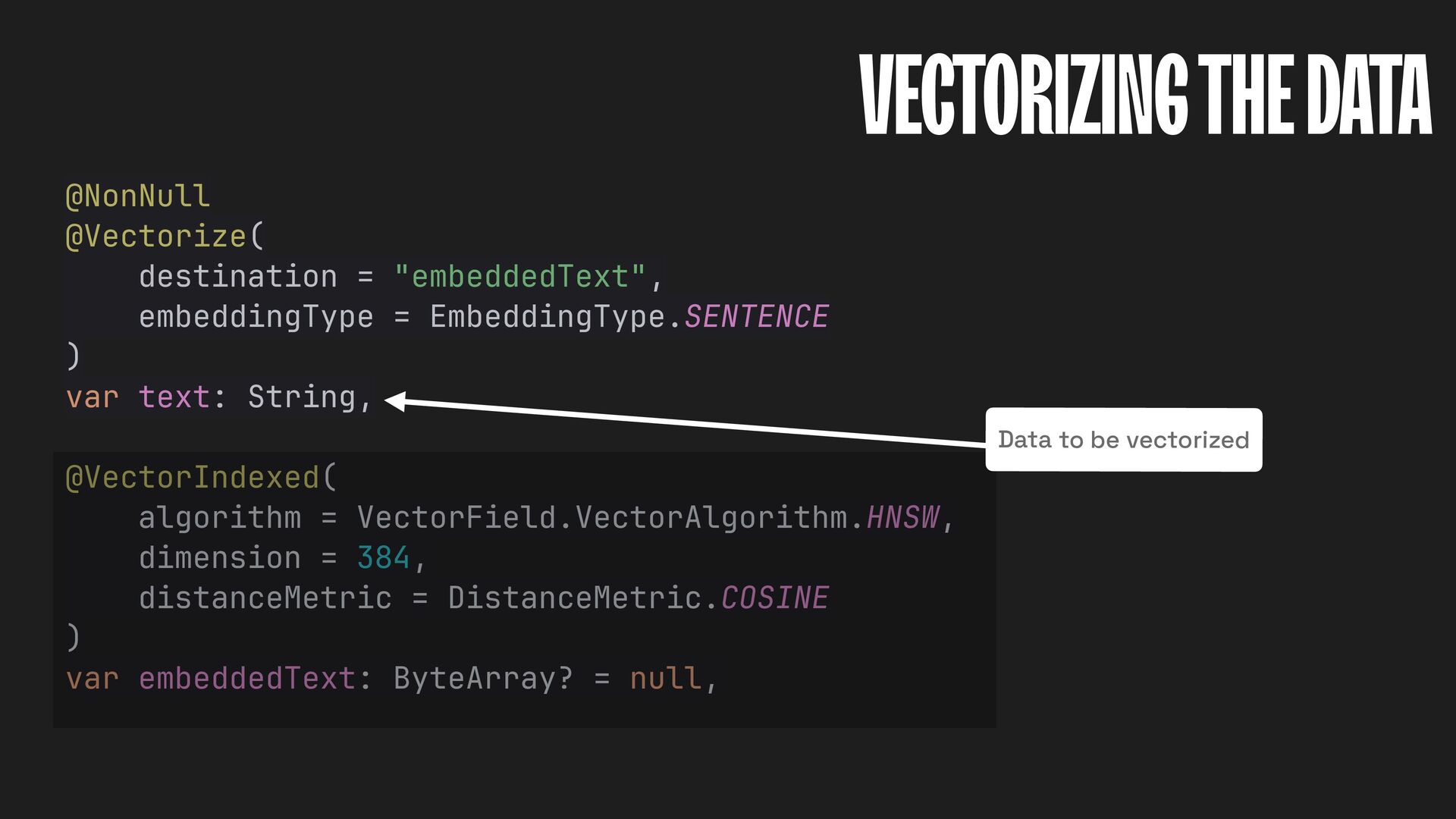
Task: Click the embeddingType parameter name
Action: (x=256, y=317)
